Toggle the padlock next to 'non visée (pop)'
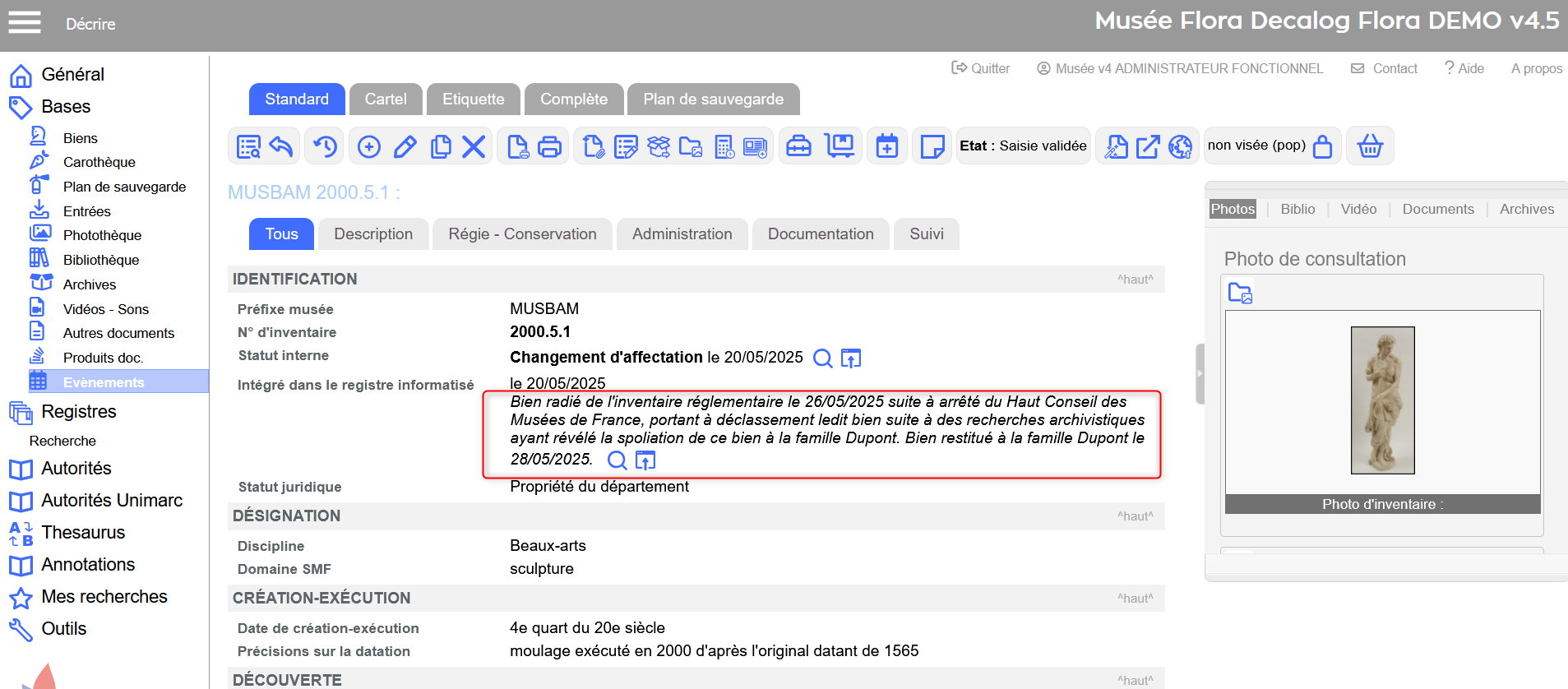 pos(1322,146)
